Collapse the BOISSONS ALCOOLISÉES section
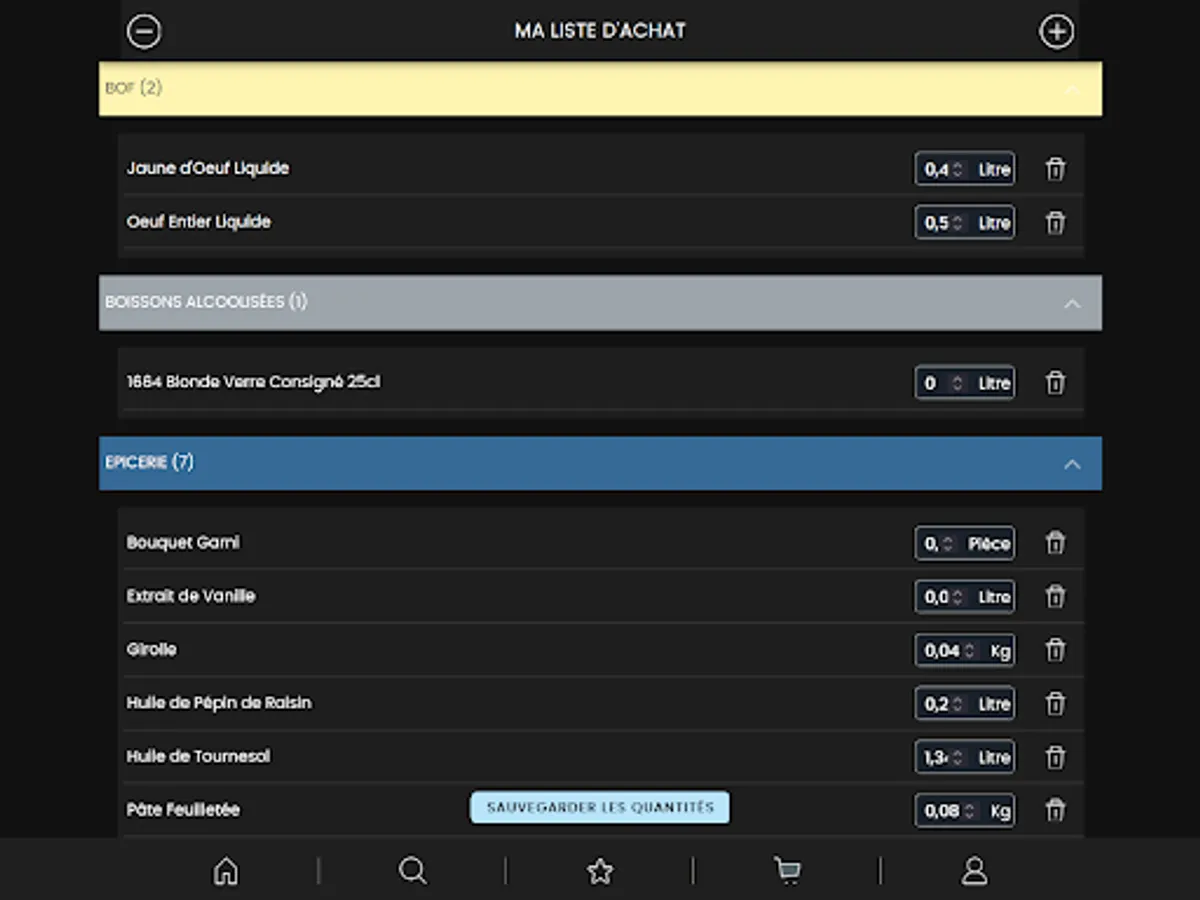This screenshot has height=900, width=1200. (x=1073, y=303)
